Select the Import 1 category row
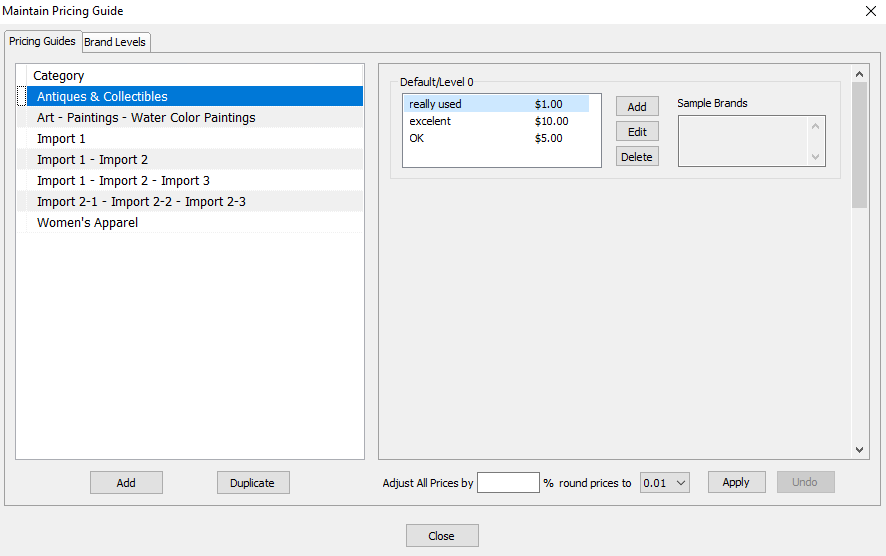This screenshot has height=556, width=886. (x=190, y=138)
